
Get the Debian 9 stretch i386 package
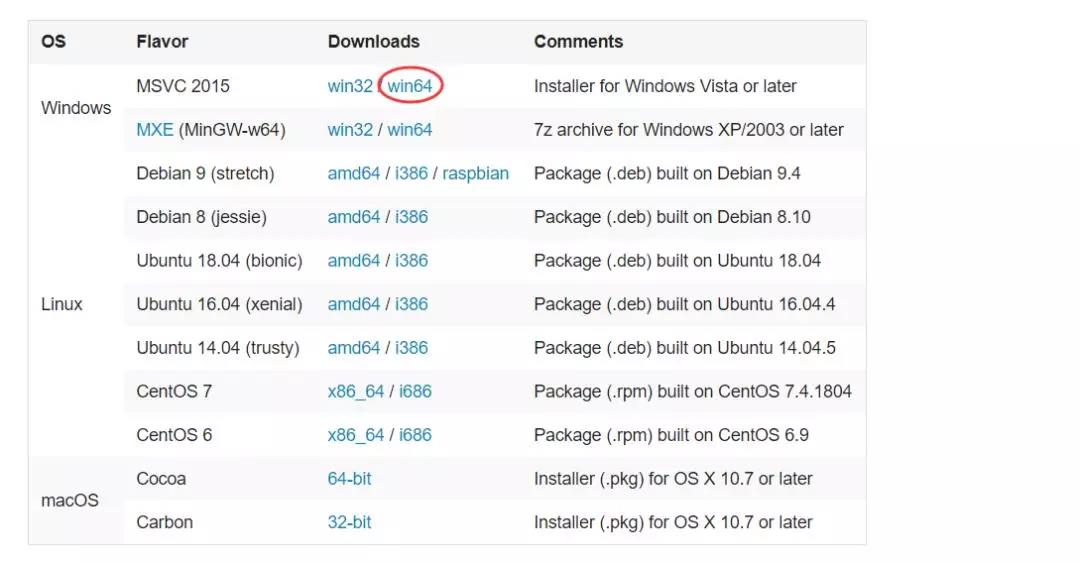411,174
